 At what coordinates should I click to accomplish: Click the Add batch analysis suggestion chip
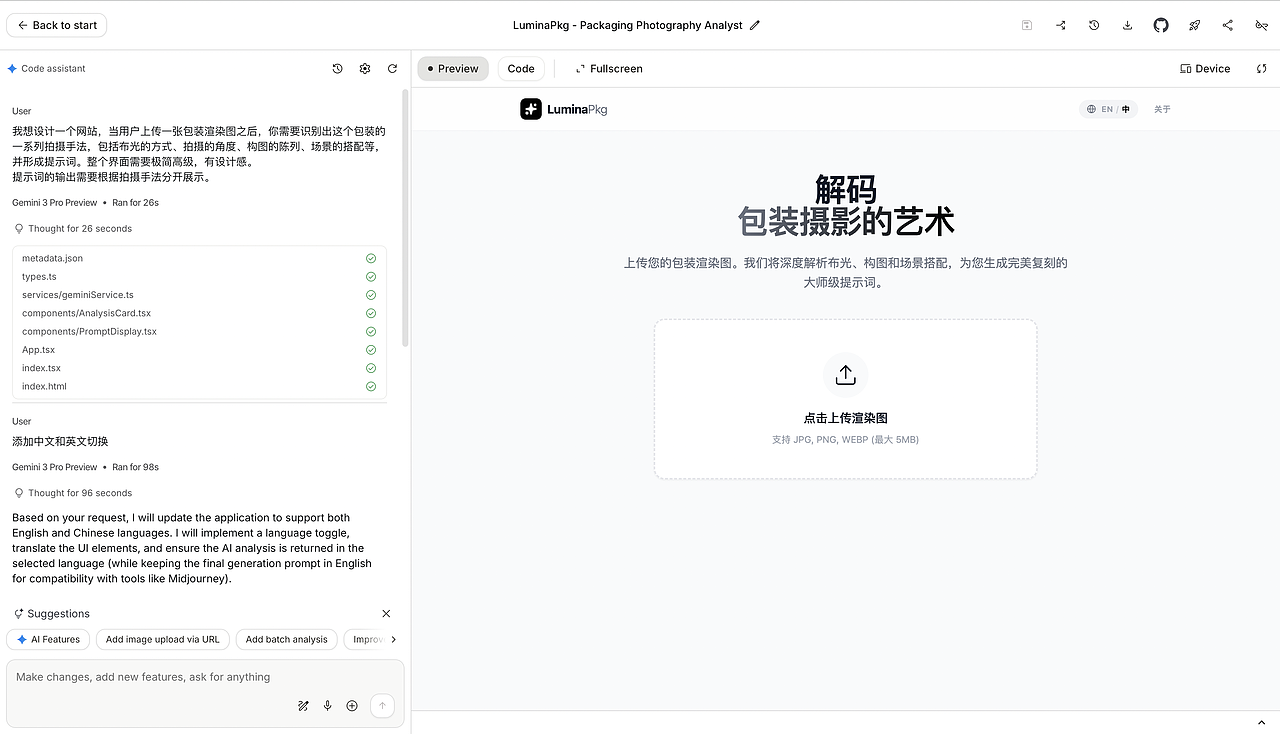[286, 639]
